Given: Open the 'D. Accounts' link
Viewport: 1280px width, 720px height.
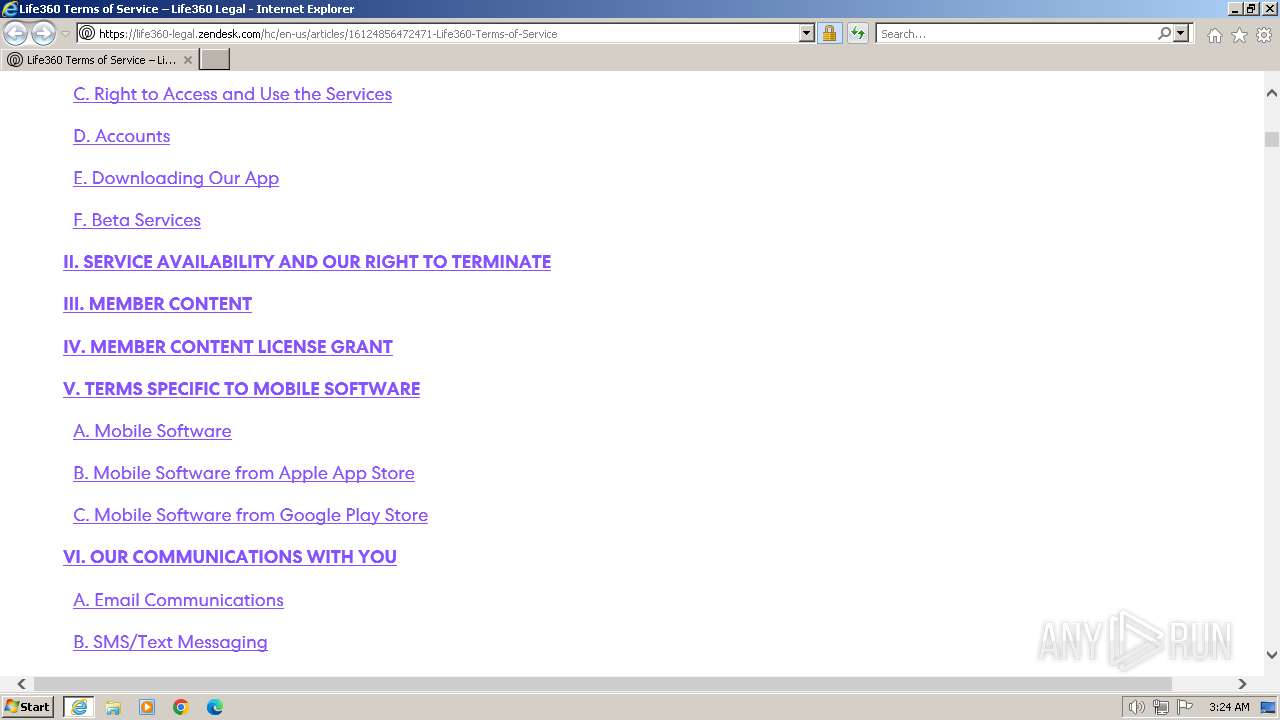Looking at the screenshot, I should (x=121, y=136).
